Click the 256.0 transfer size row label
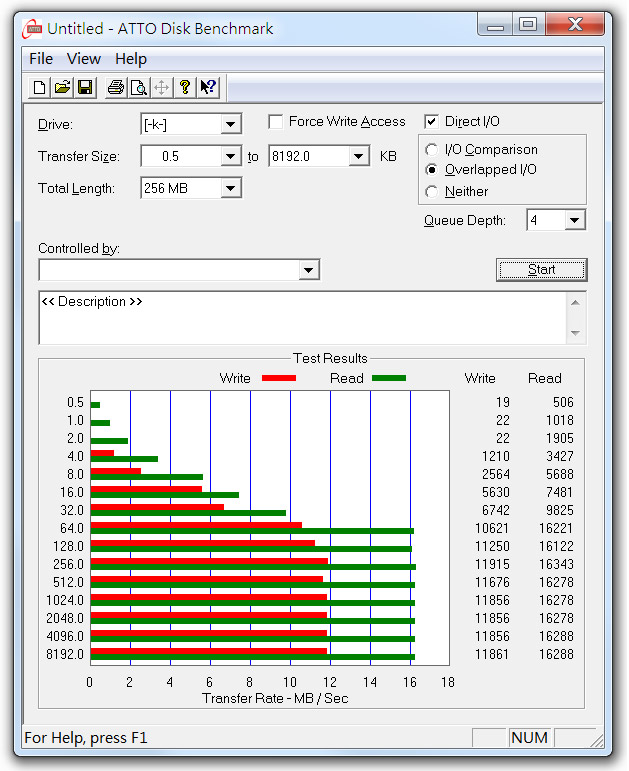 [68, 564]
